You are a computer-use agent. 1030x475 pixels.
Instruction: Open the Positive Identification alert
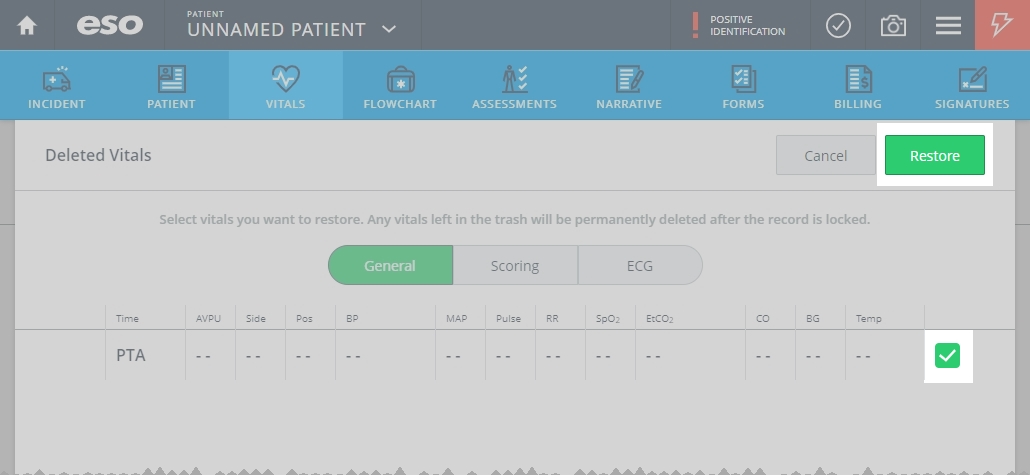pos(740,26)
